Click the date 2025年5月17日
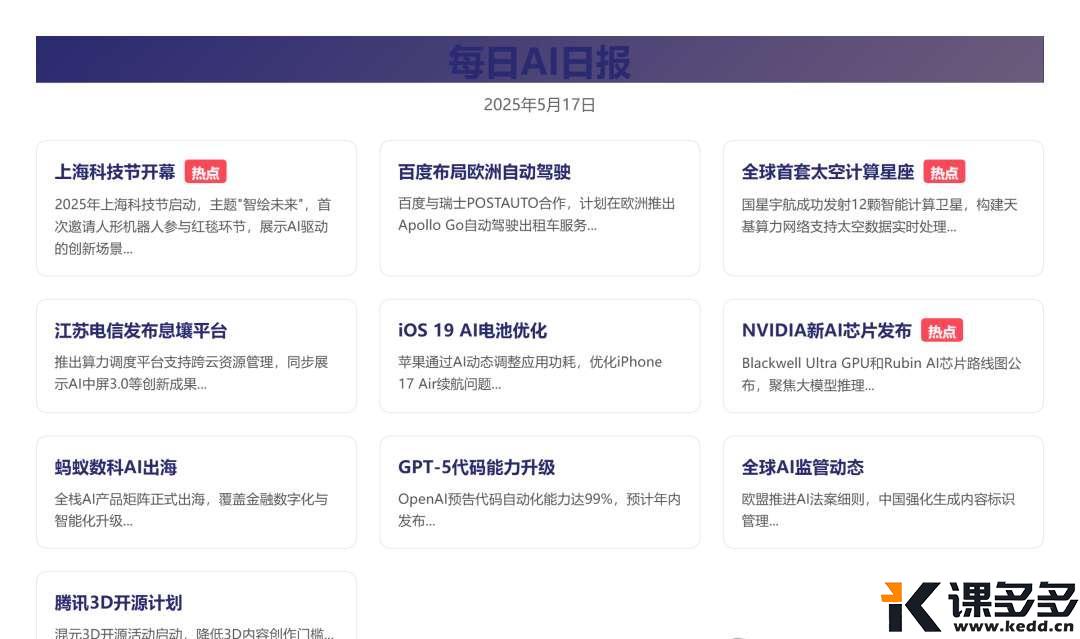The image size is (1080, 639). click(x=539, y=105)
